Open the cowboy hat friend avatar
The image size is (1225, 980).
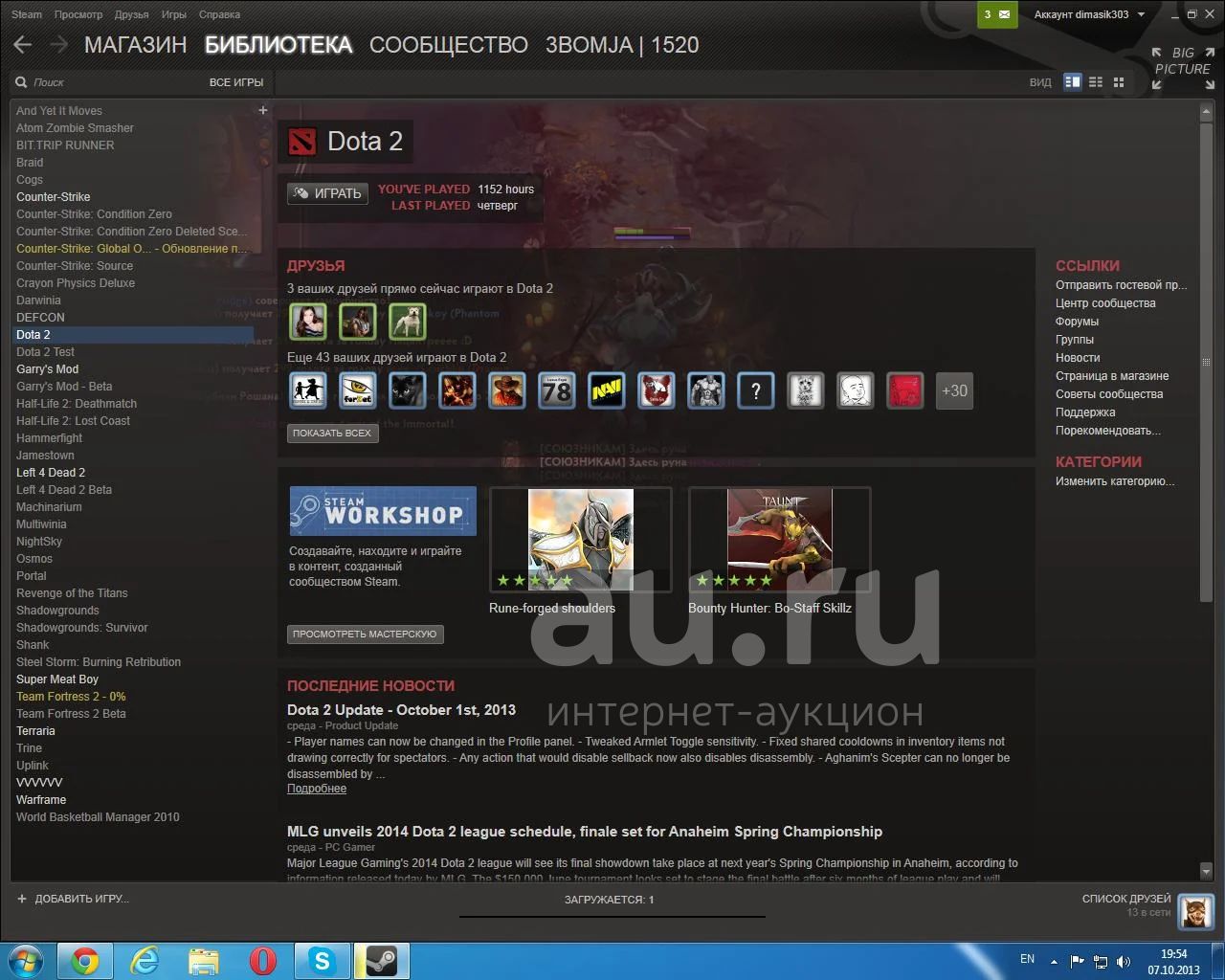click(507, 390)
